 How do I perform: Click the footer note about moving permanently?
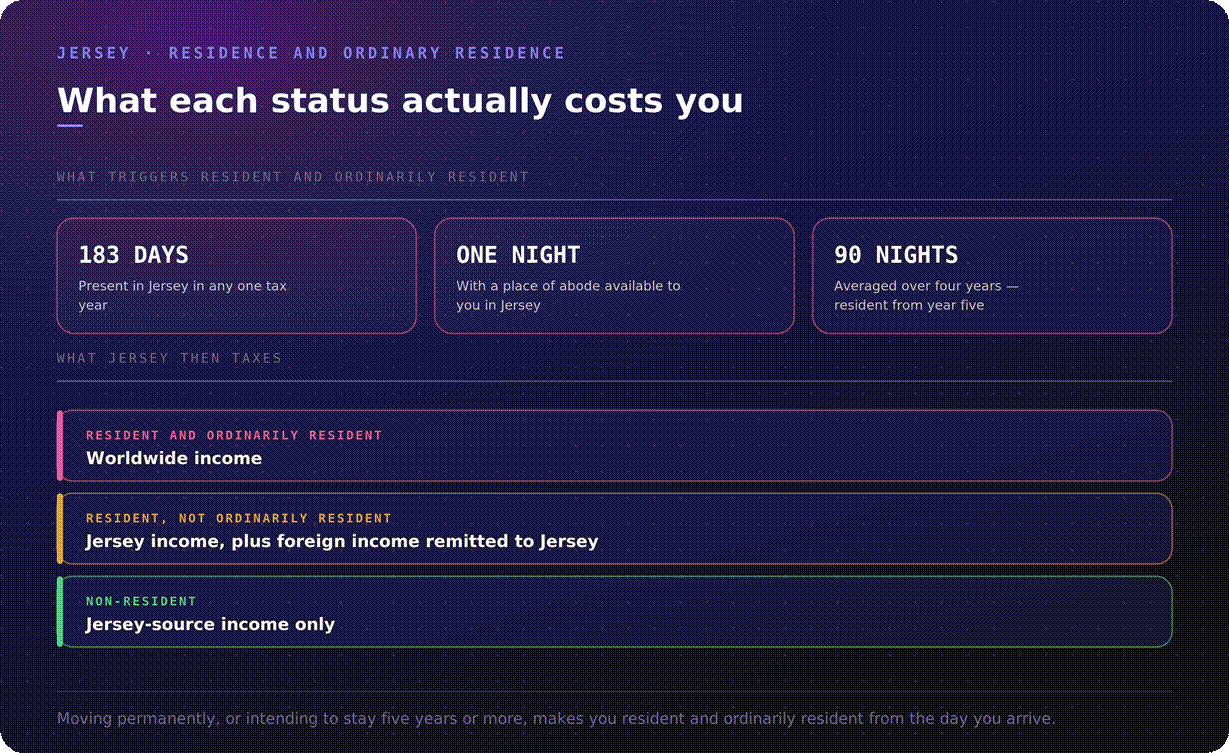556,718
